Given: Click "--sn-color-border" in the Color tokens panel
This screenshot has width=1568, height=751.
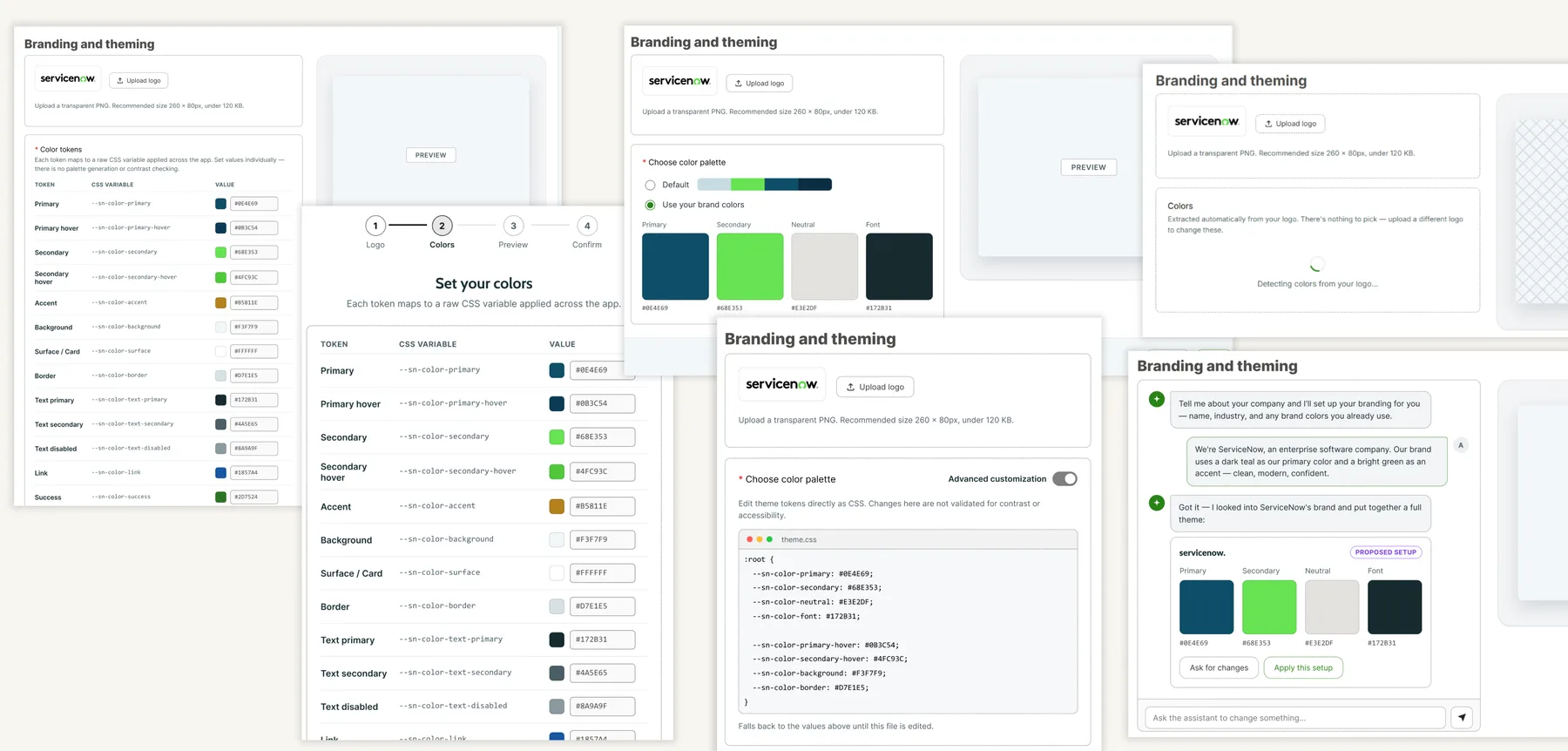Looking at the screenshot, I should click(x=119, y=375).
